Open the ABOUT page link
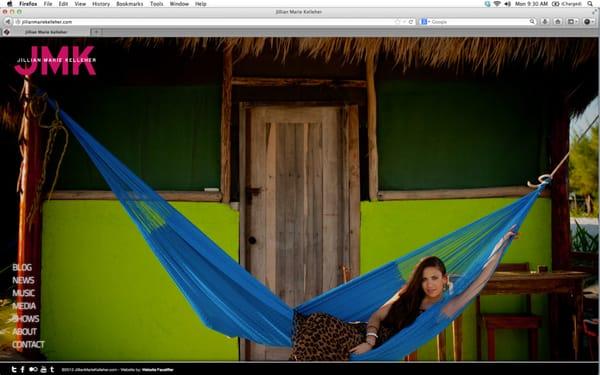The height and width of the screenshot is (375, 600). [24, 331]
